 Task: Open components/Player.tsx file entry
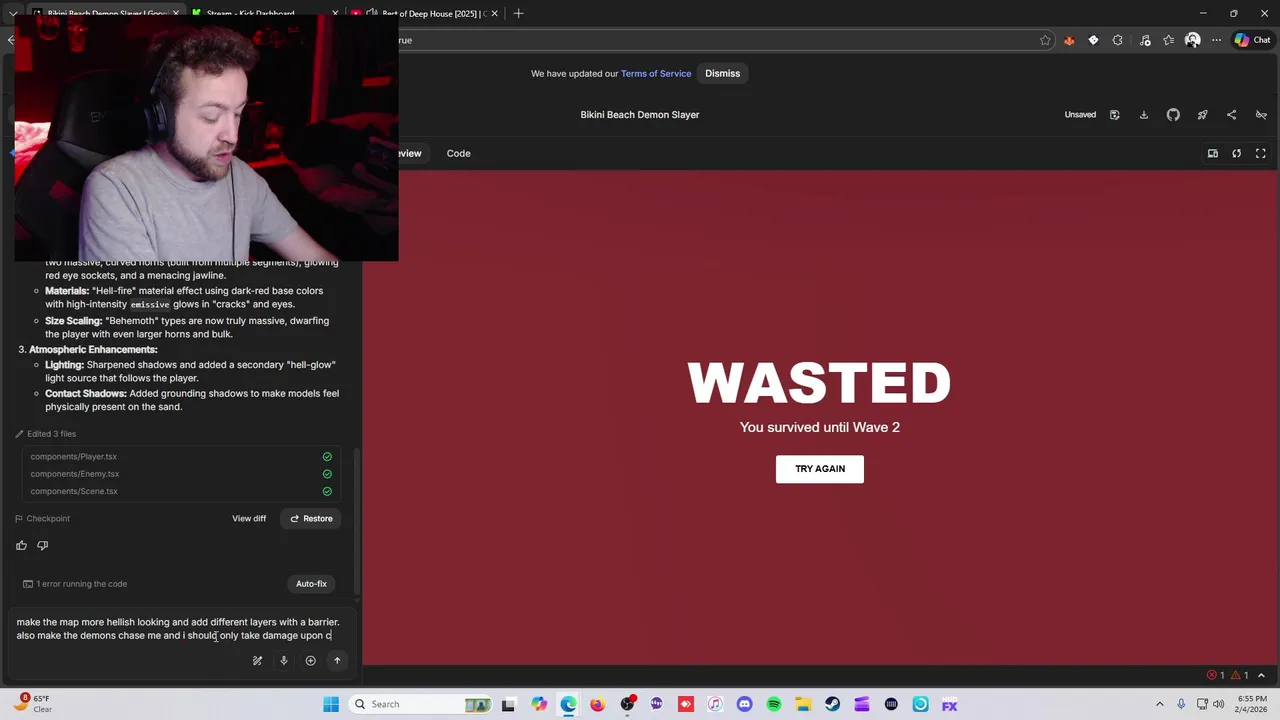(181, 457)
